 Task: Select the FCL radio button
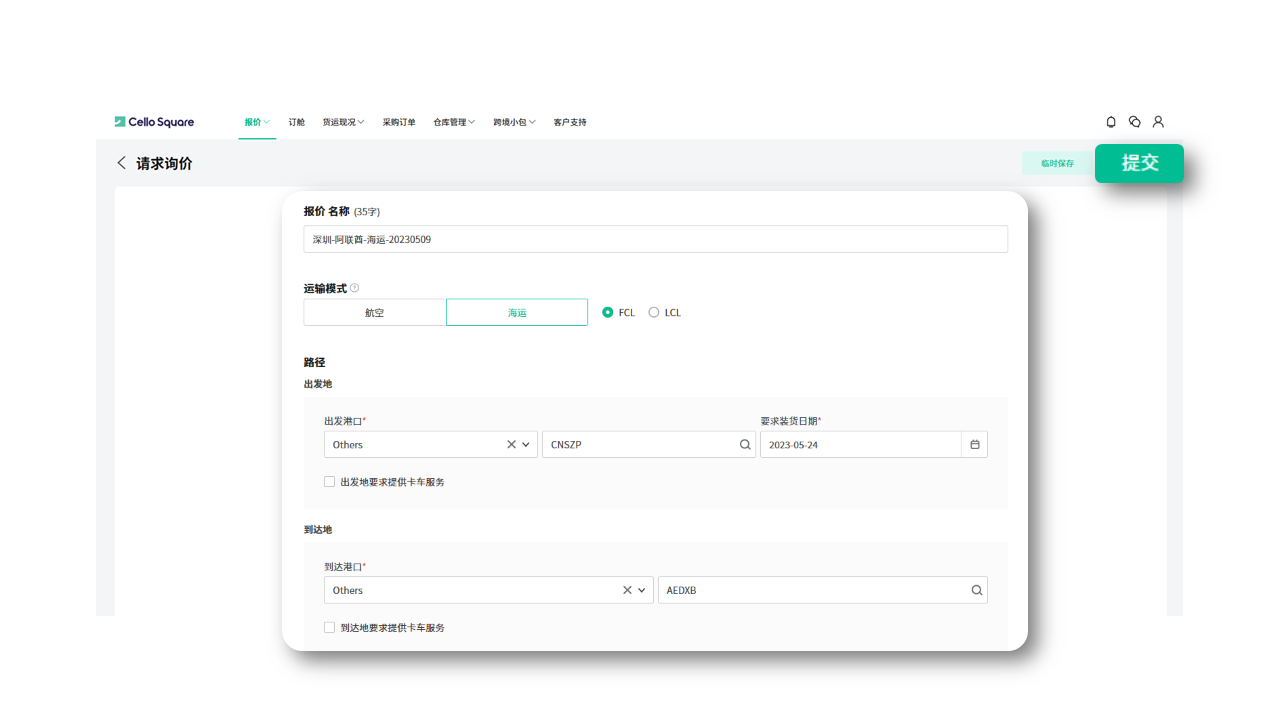[608, 313]
